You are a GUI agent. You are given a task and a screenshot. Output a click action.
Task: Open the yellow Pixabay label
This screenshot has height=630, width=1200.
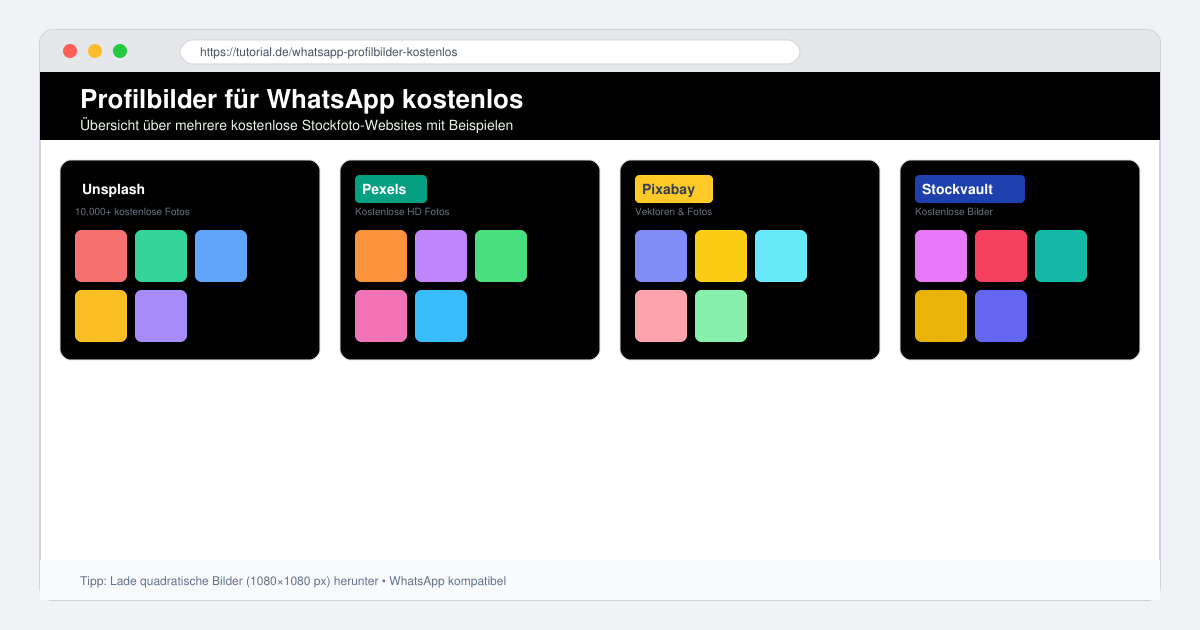[674, 189]
